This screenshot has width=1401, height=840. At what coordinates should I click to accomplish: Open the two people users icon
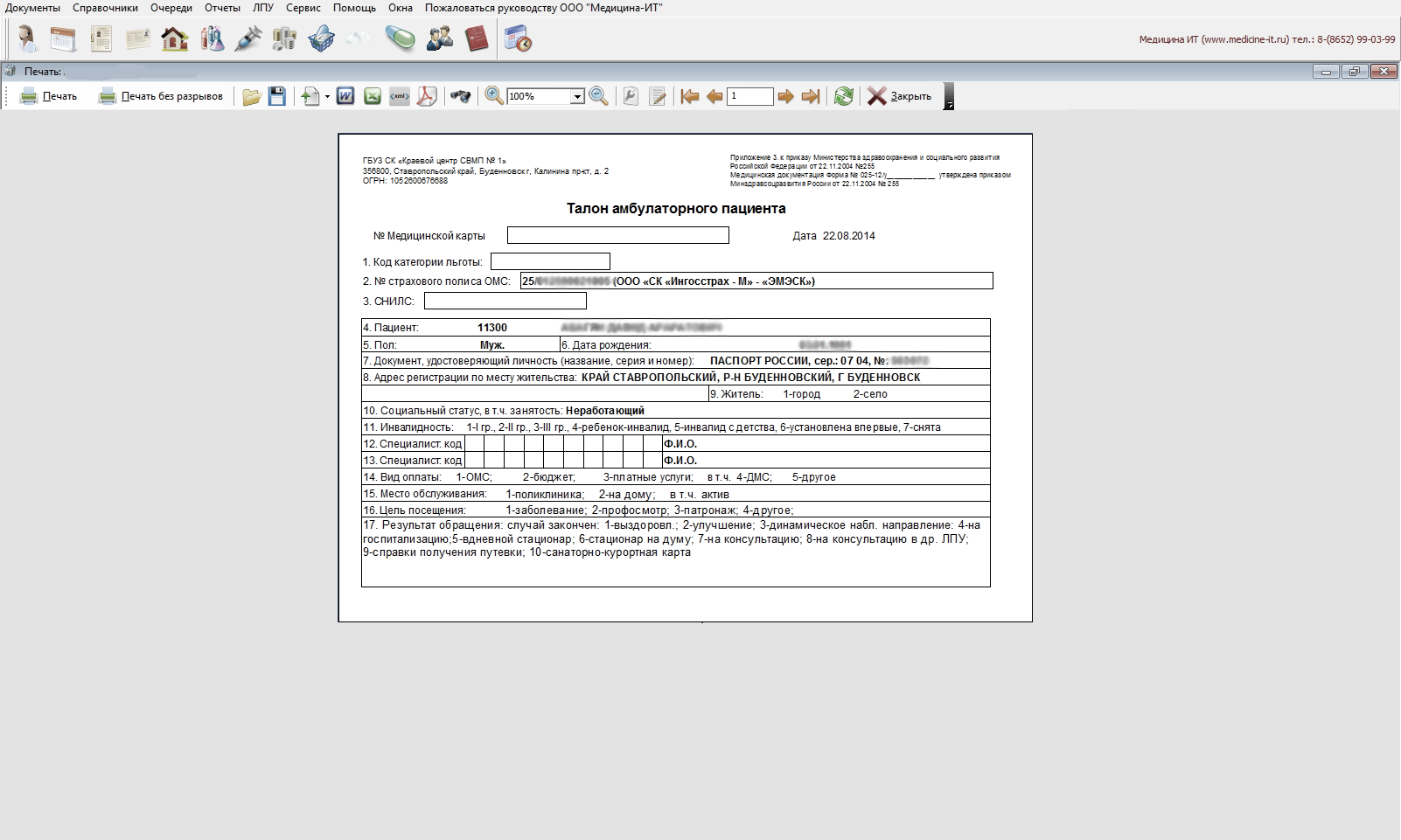coord(439,38)
